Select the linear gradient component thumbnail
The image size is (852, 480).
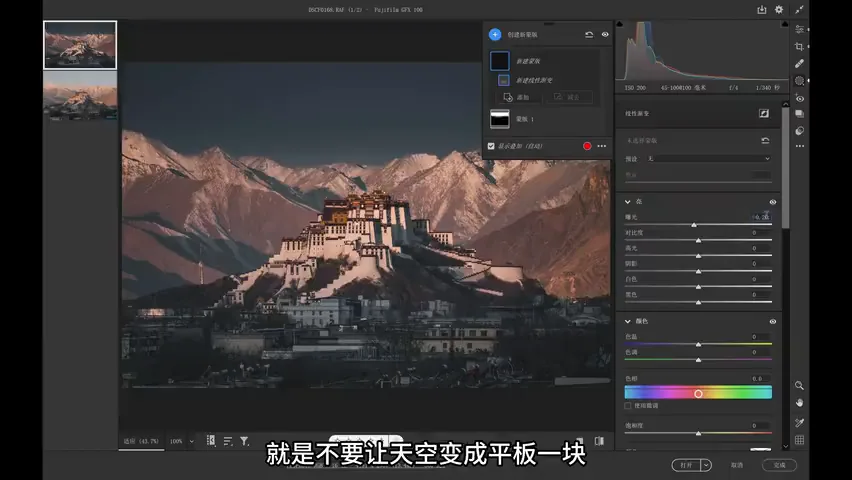coord(504,80)
